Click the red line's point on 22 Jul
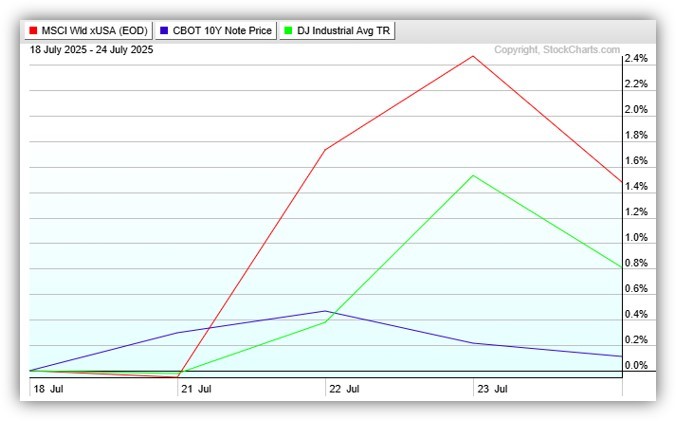Screen dimensions: 676x421 pos(326,150)
